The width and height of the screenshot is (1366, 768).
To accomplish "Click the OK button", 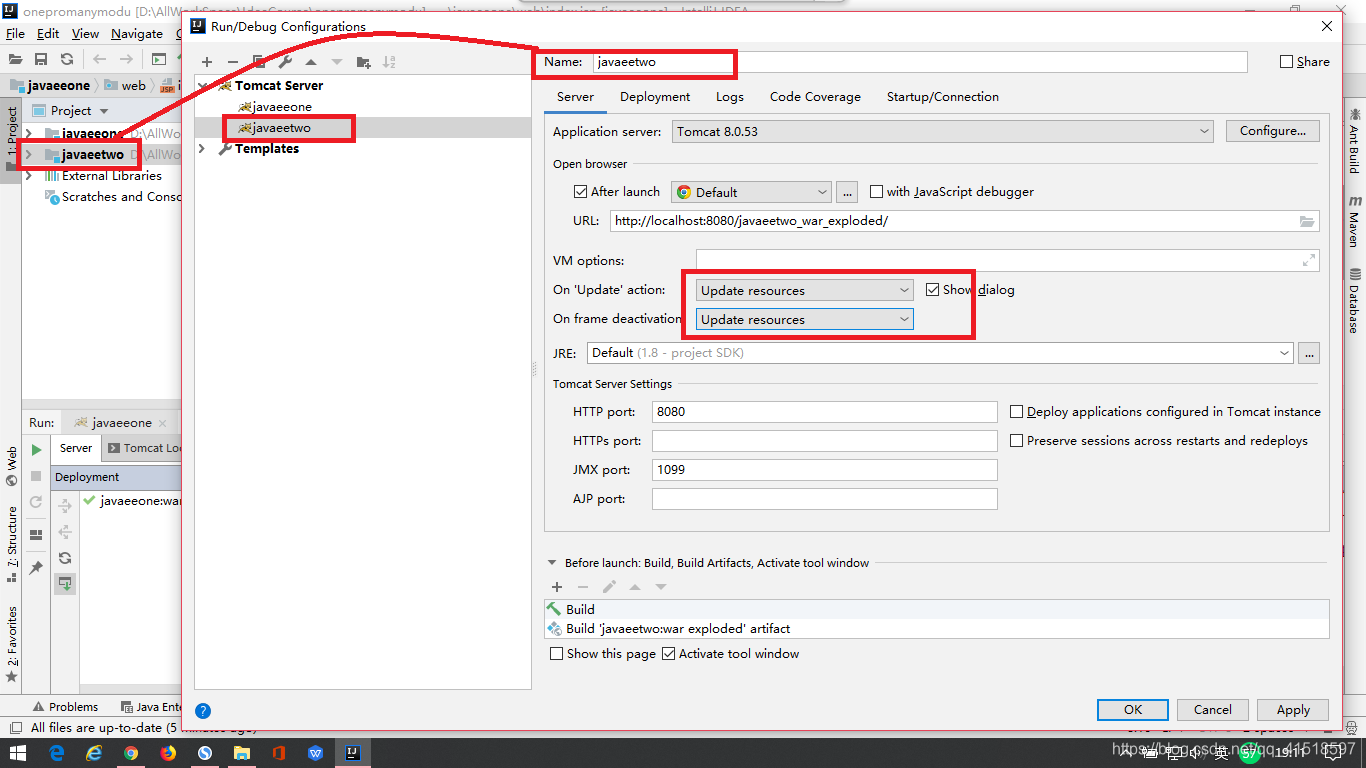I will [1133, 710].
